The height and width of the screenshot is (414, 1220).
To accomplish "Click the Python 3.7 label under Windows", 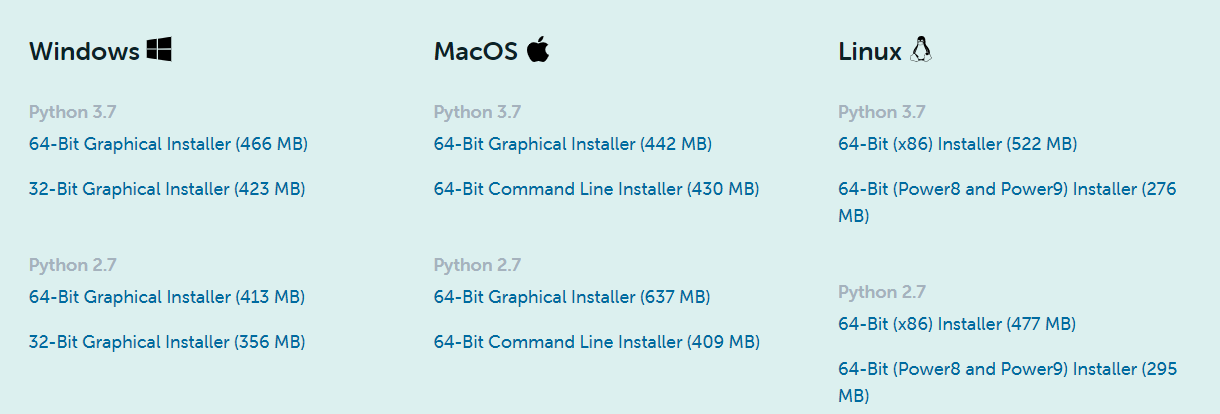I will click(73, 112).
